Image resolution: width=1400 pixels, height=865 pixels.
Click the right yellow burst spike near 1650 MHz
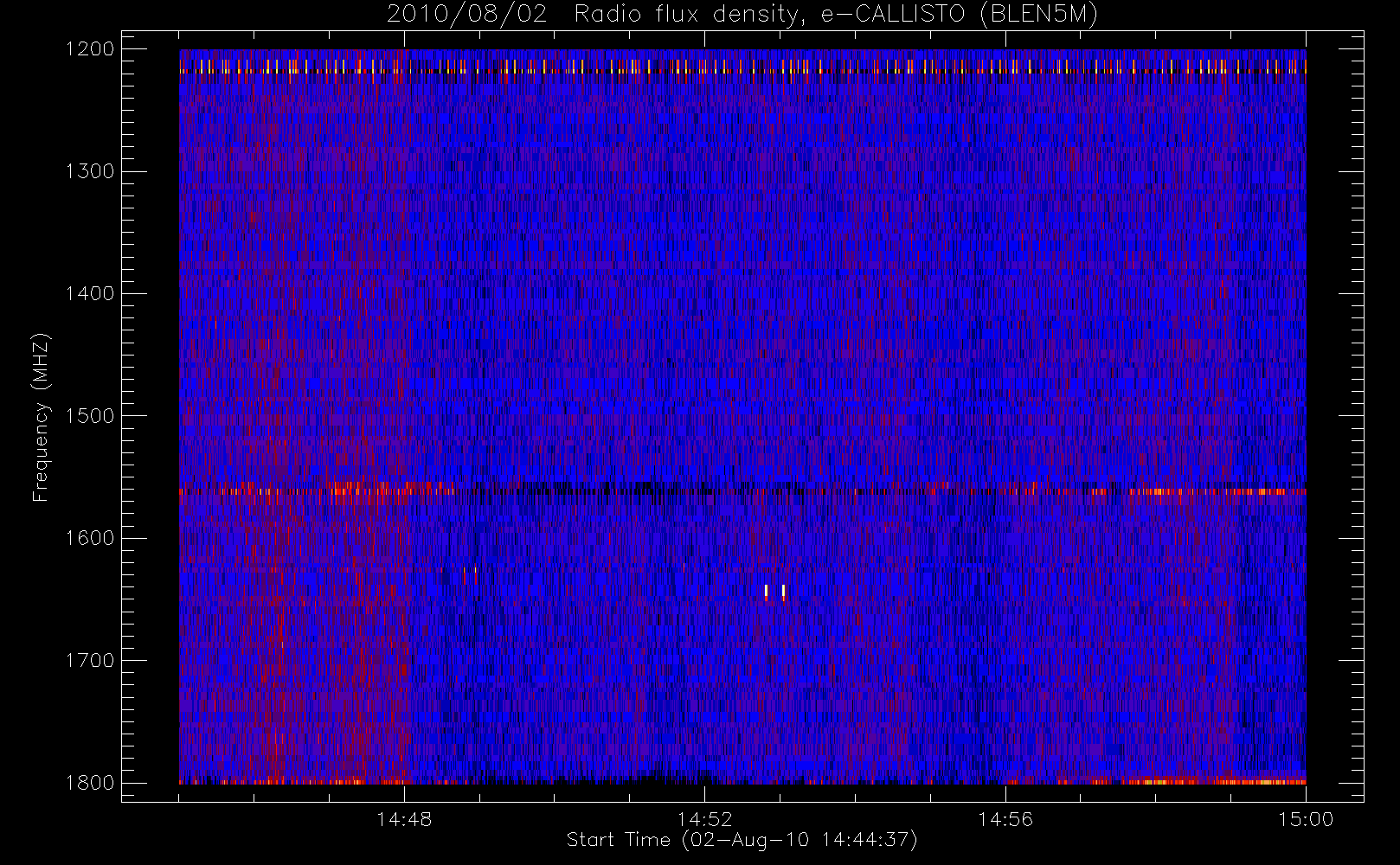point(783,592)
